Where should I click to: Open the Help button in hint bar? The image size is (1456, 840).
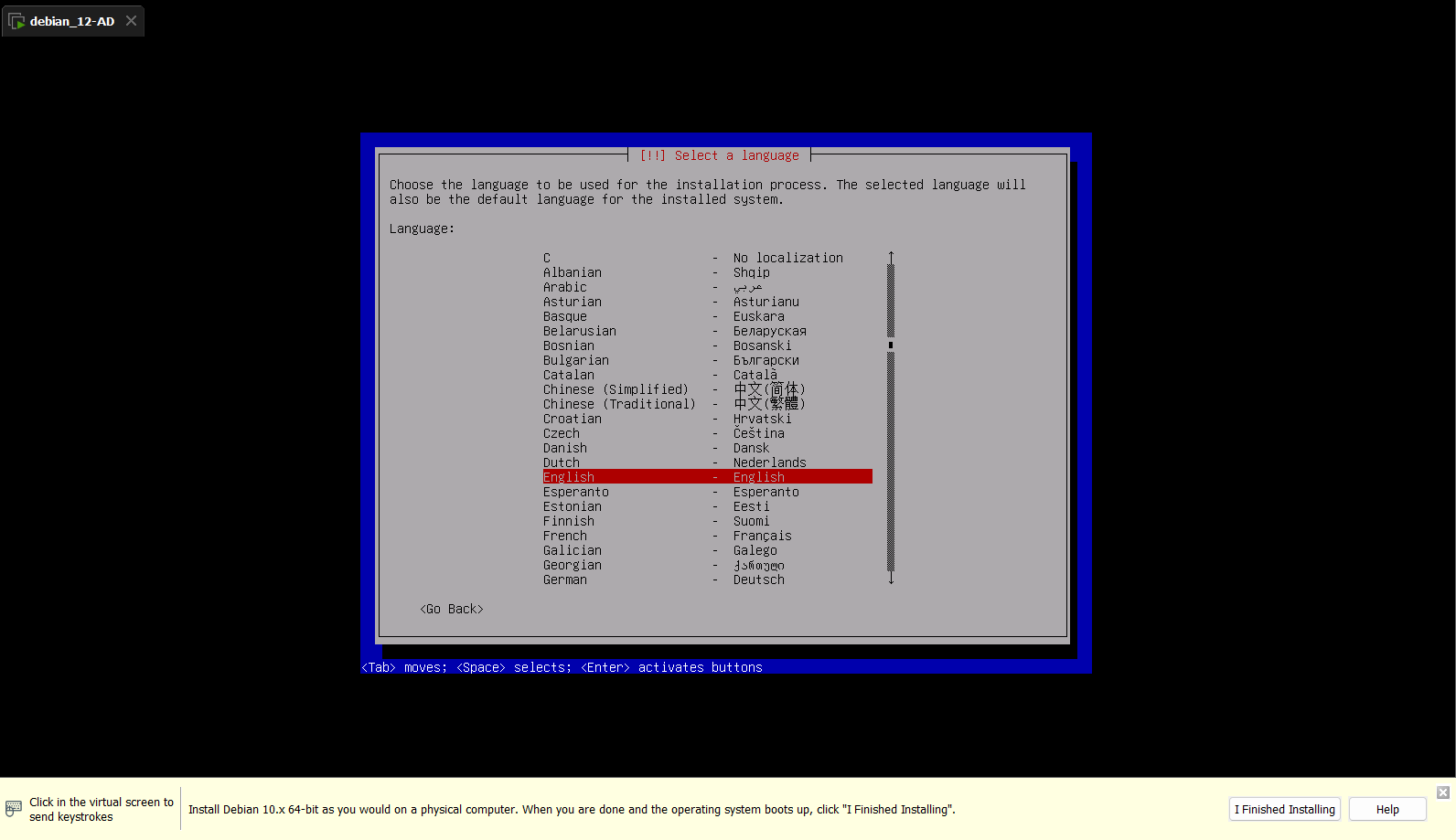click(x=1387, y=809)
